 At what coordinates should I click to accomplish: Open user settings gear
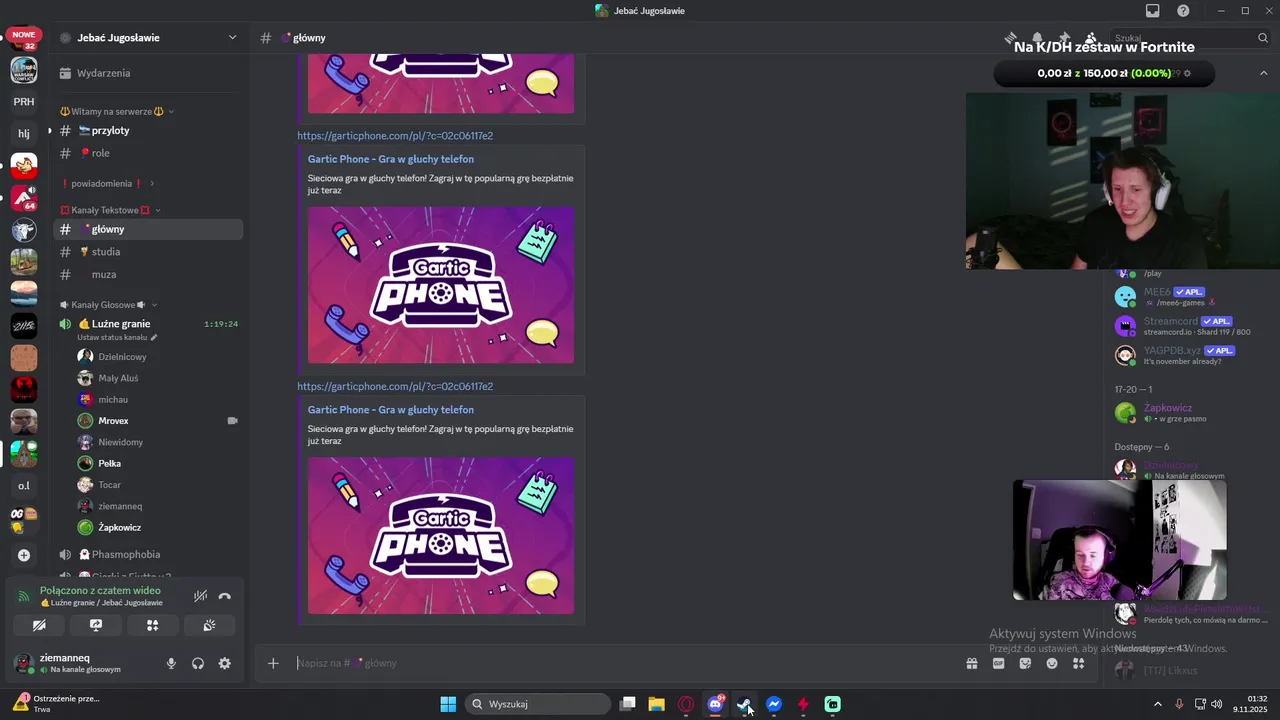coord(224,663)
